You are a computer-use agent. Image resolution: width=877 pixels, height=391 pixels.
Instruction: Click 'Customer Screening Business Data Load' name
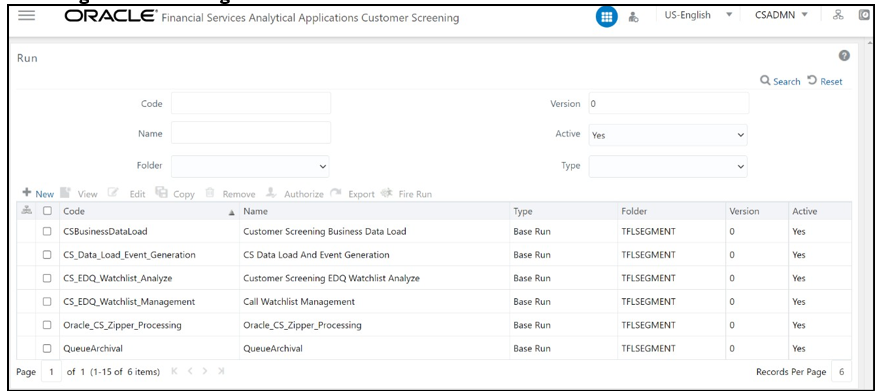pyautogui.click(x=325, y=231)
